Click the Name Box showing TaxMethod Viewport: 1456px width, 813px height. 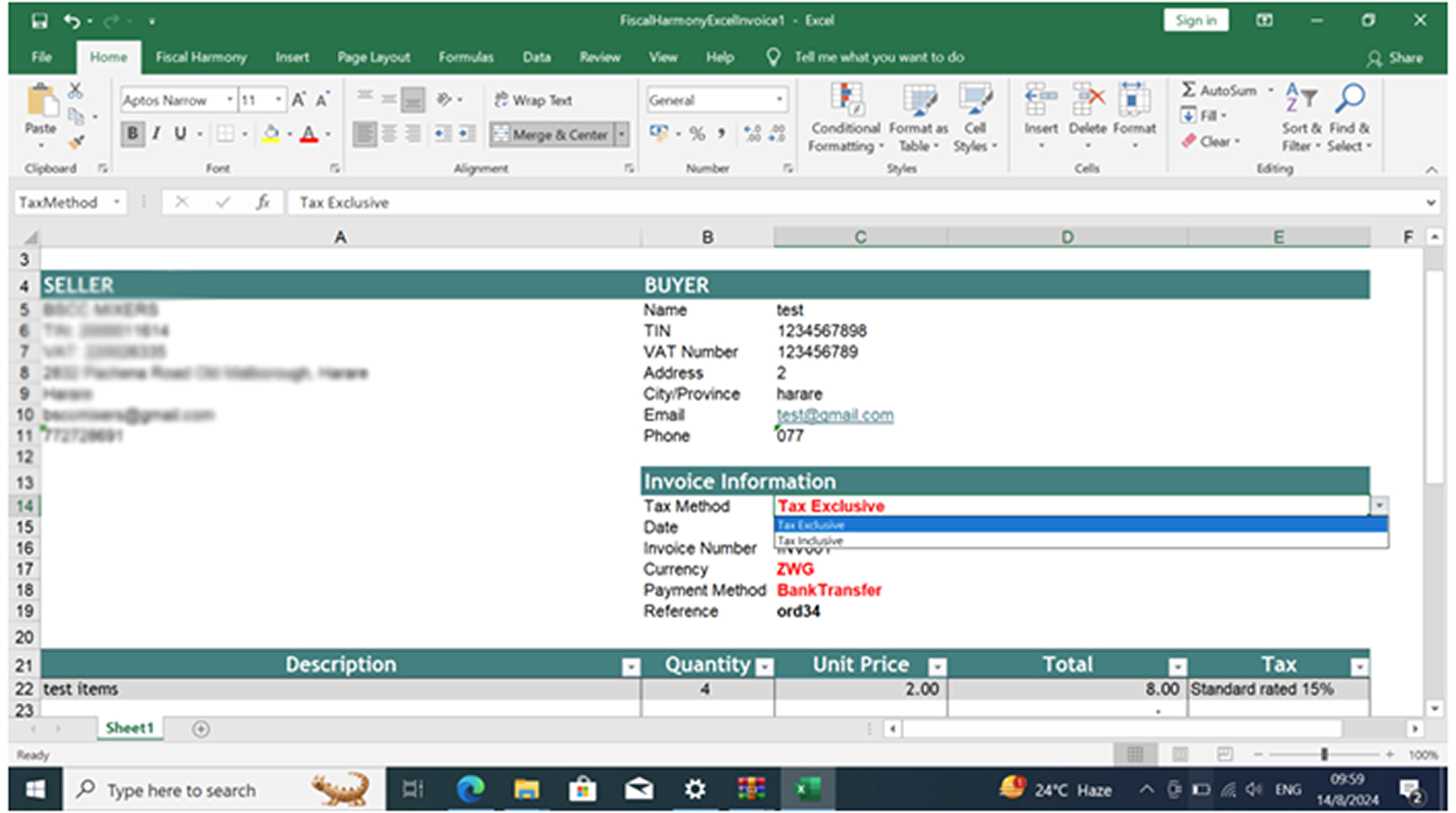pos(63,202)
